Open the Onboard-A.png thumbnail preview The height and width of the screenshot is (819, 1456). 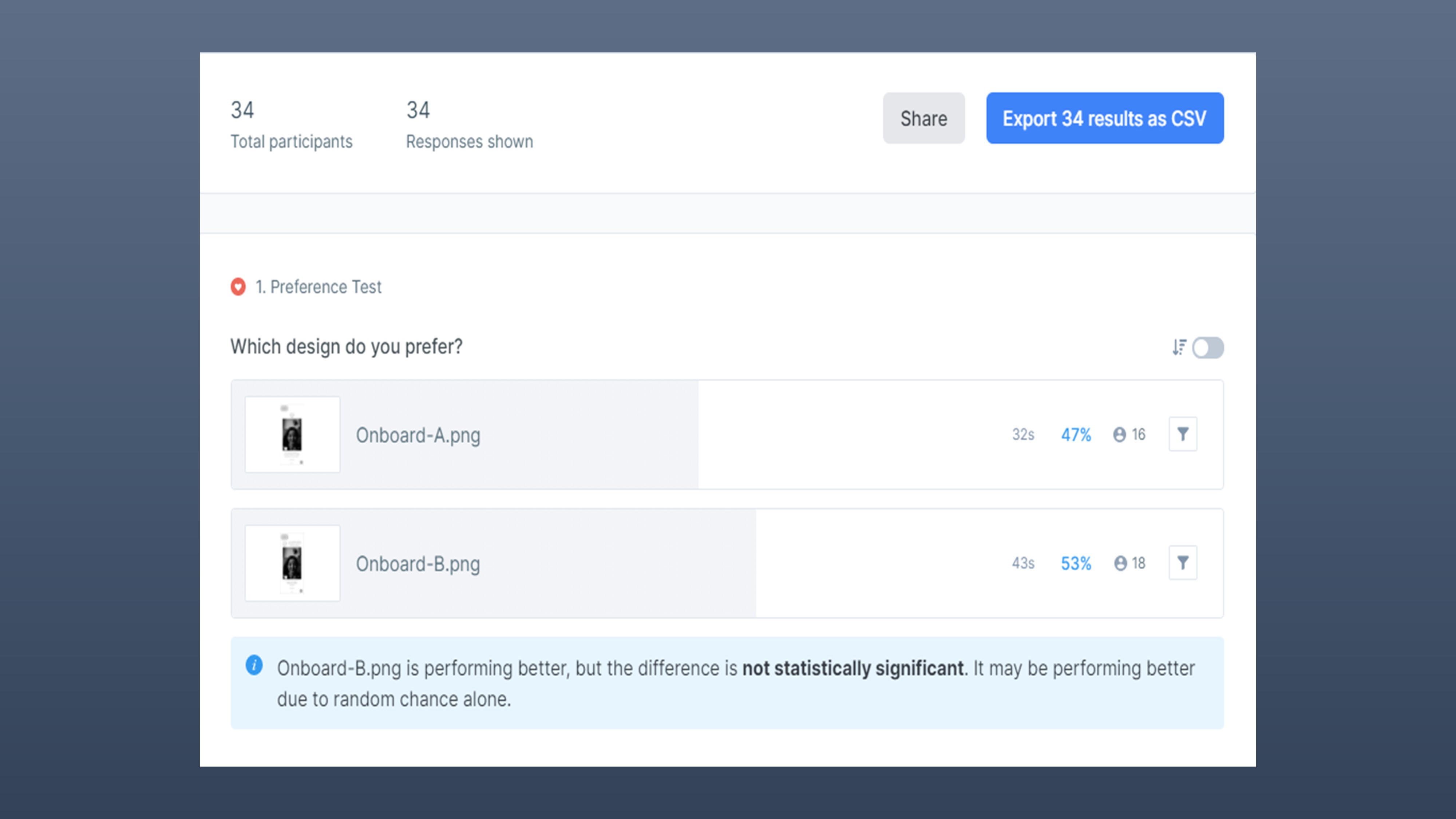(x=292, y=435)
